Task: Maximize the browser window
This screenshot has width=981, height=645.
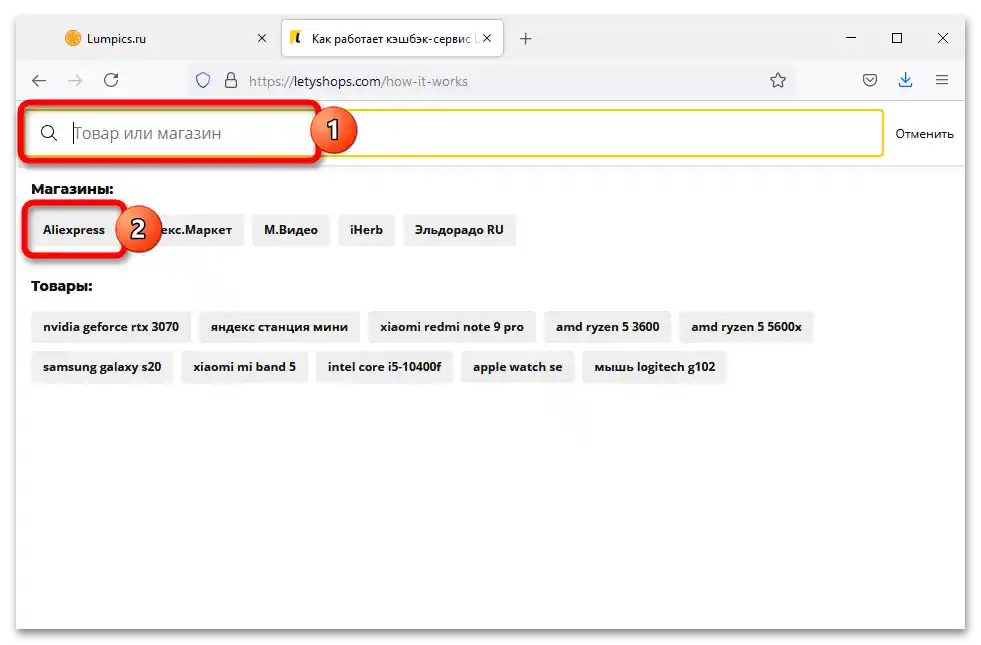Action: (897, 38)
